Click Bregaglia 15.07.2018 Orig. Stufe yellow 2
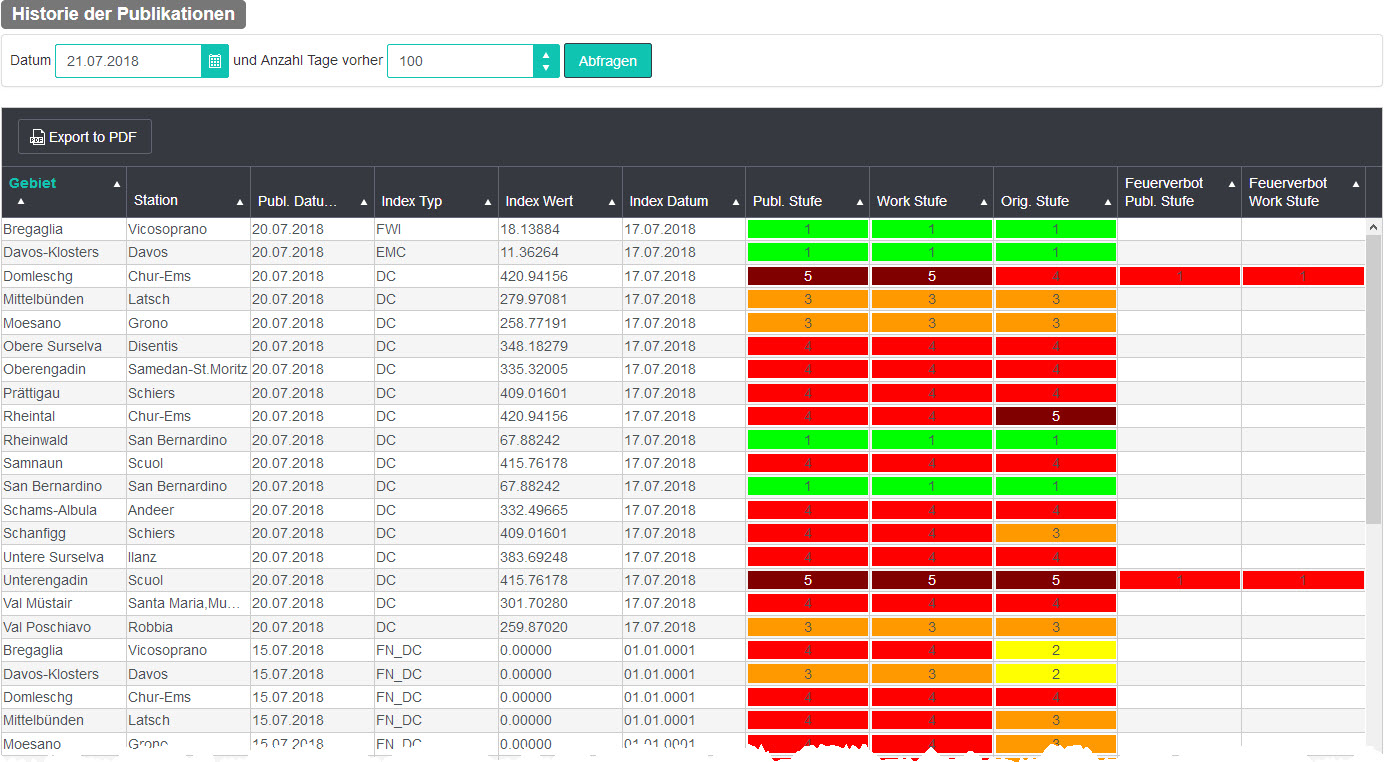This screenshot has height=762, width=1384. [x=1055, y=650]
